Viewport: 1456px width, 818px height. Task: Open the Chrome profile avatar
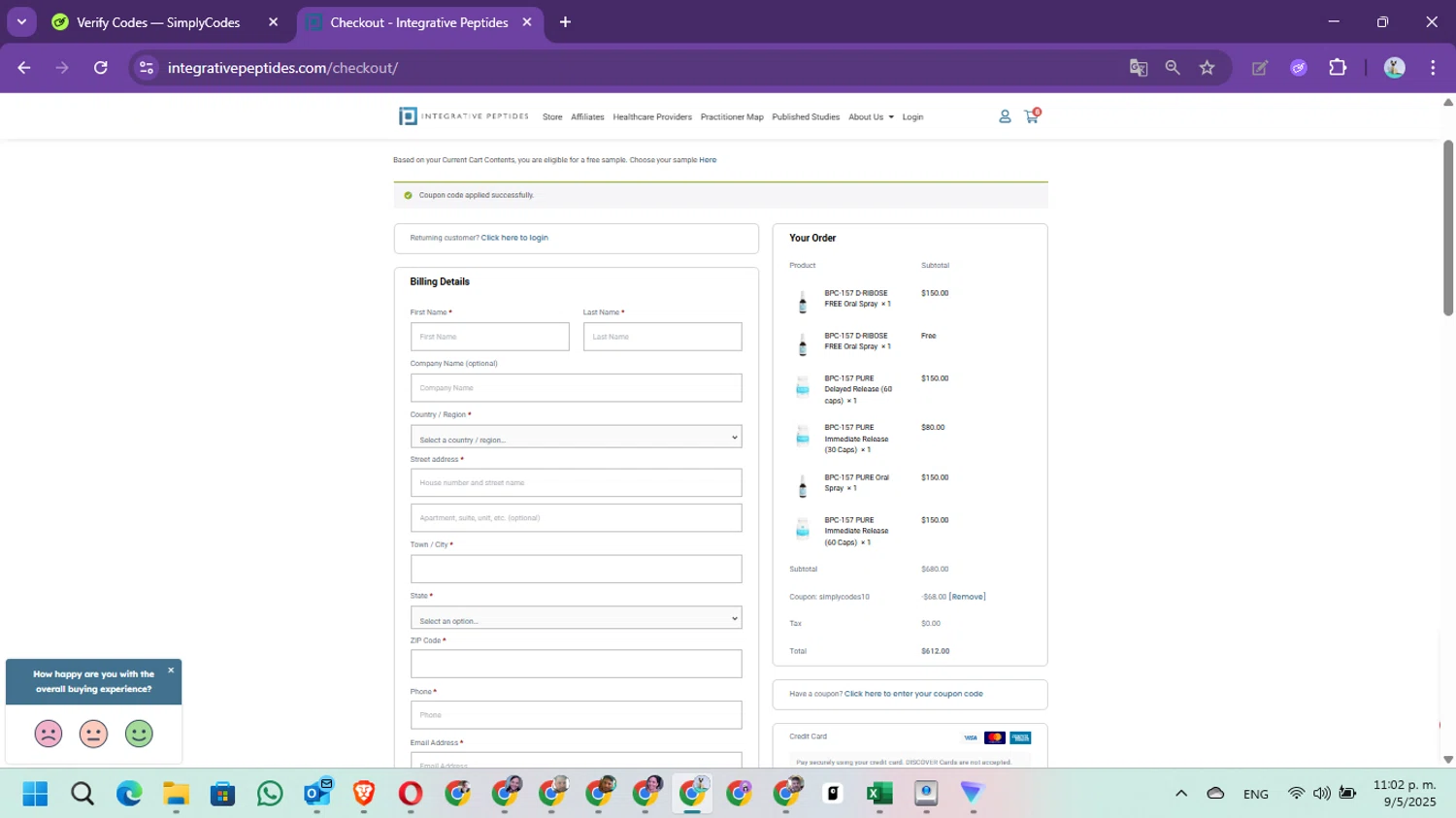click(x=1395, y=68)
